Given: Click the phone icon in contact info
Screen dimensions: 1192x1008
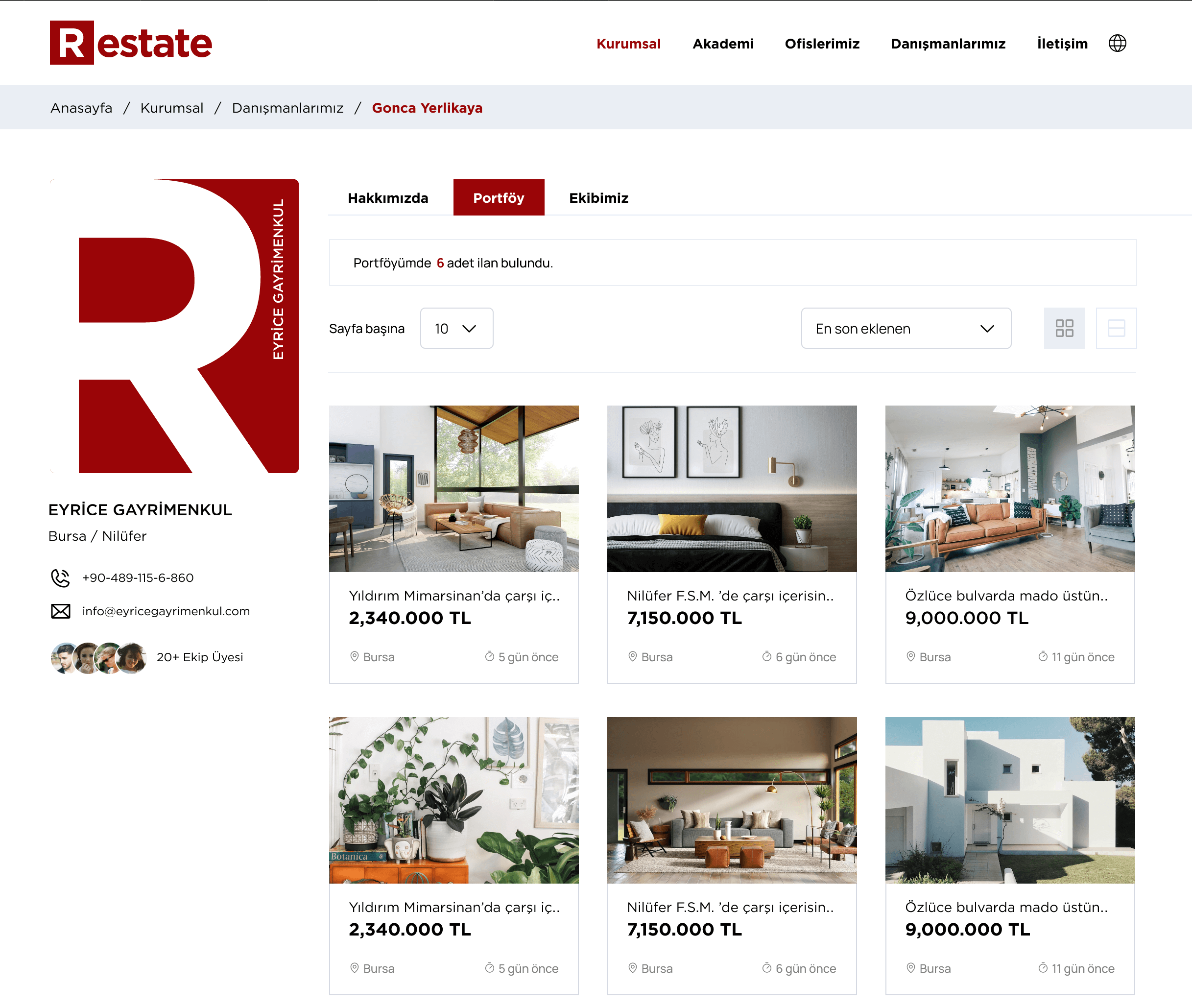Looking at the screenshot, I should [61, 578].
